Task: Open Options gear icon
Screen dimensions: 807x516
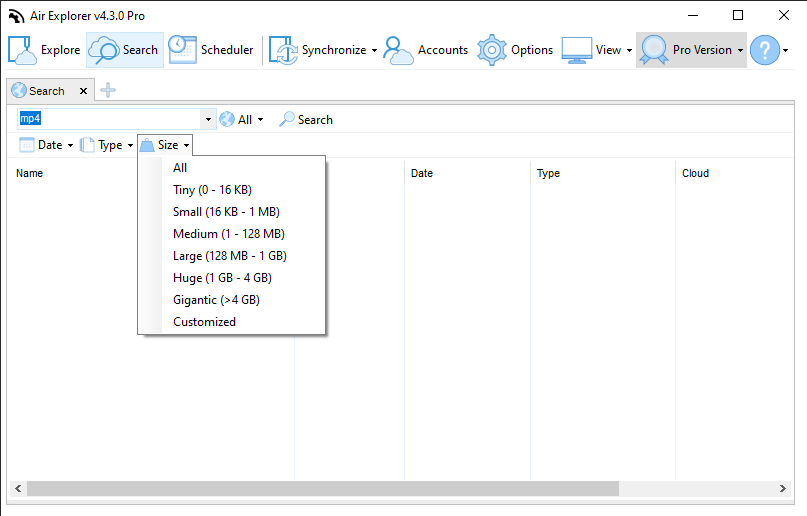Action: (492, 50)
